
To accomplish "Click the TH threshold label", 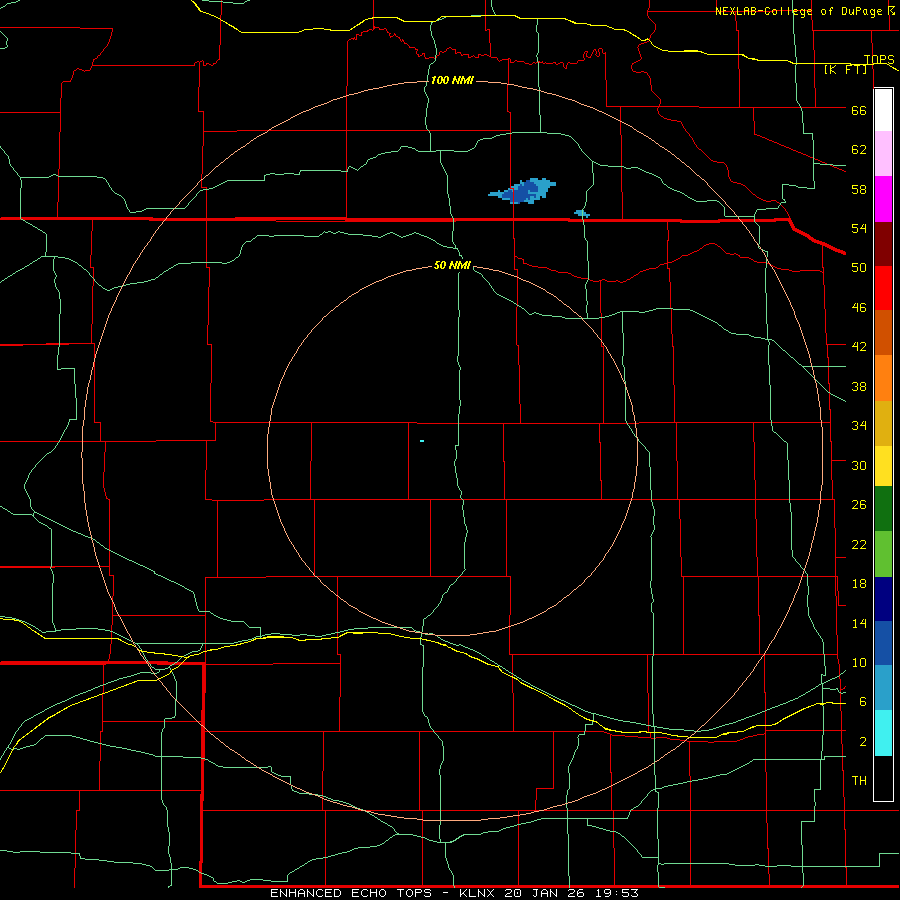I will coord(859,781).
